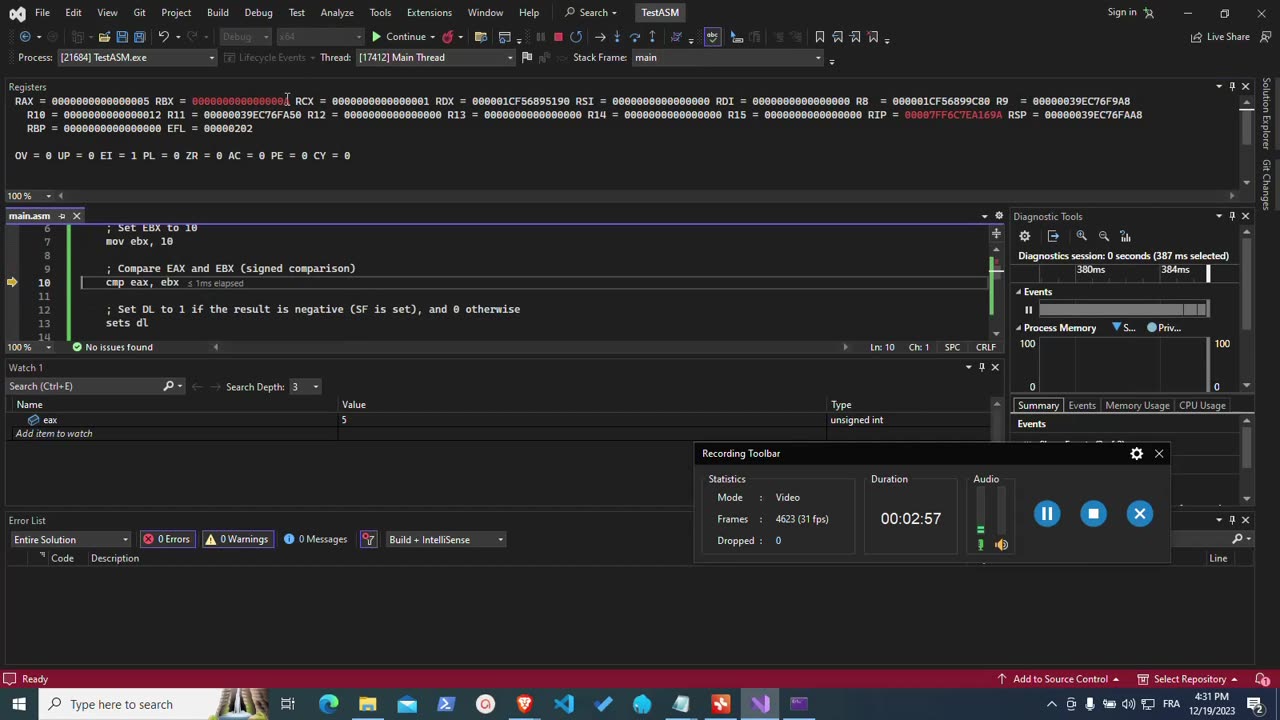
Task: Click the Live Share button
Action: pos(1220,37)
